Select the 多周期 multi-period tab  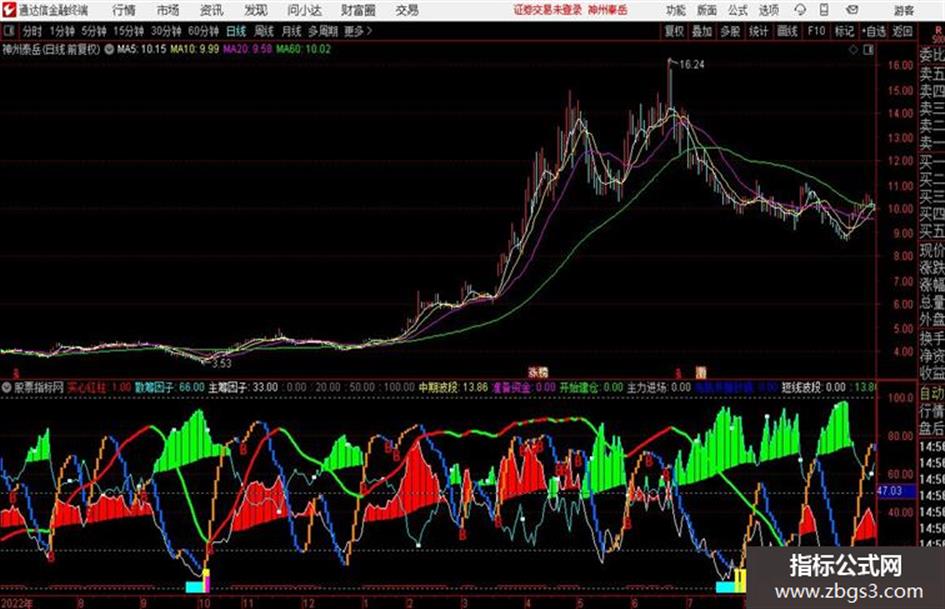[323, 31]
